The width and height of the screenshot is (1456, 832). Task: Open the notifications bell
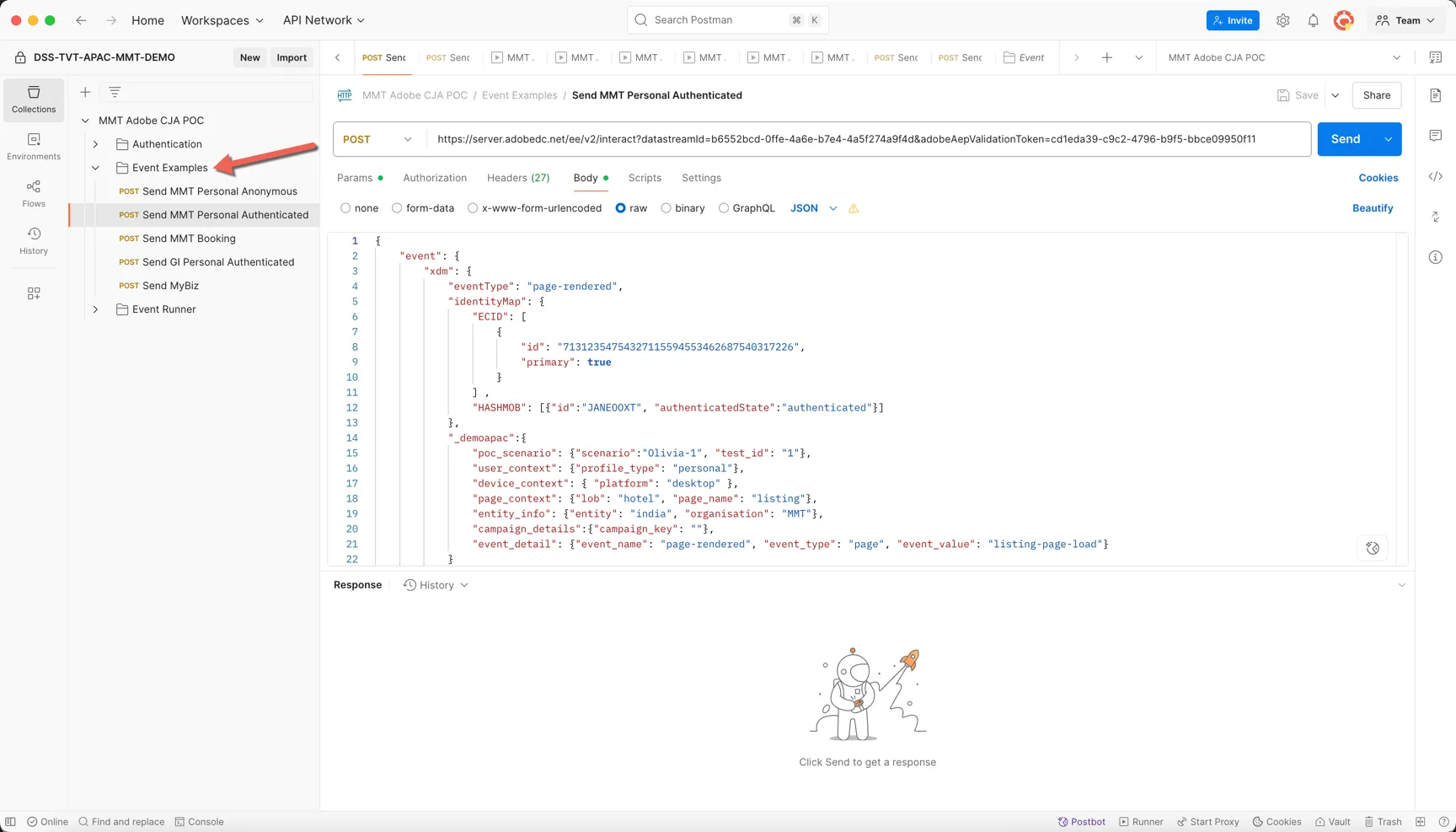point(1313,20)
